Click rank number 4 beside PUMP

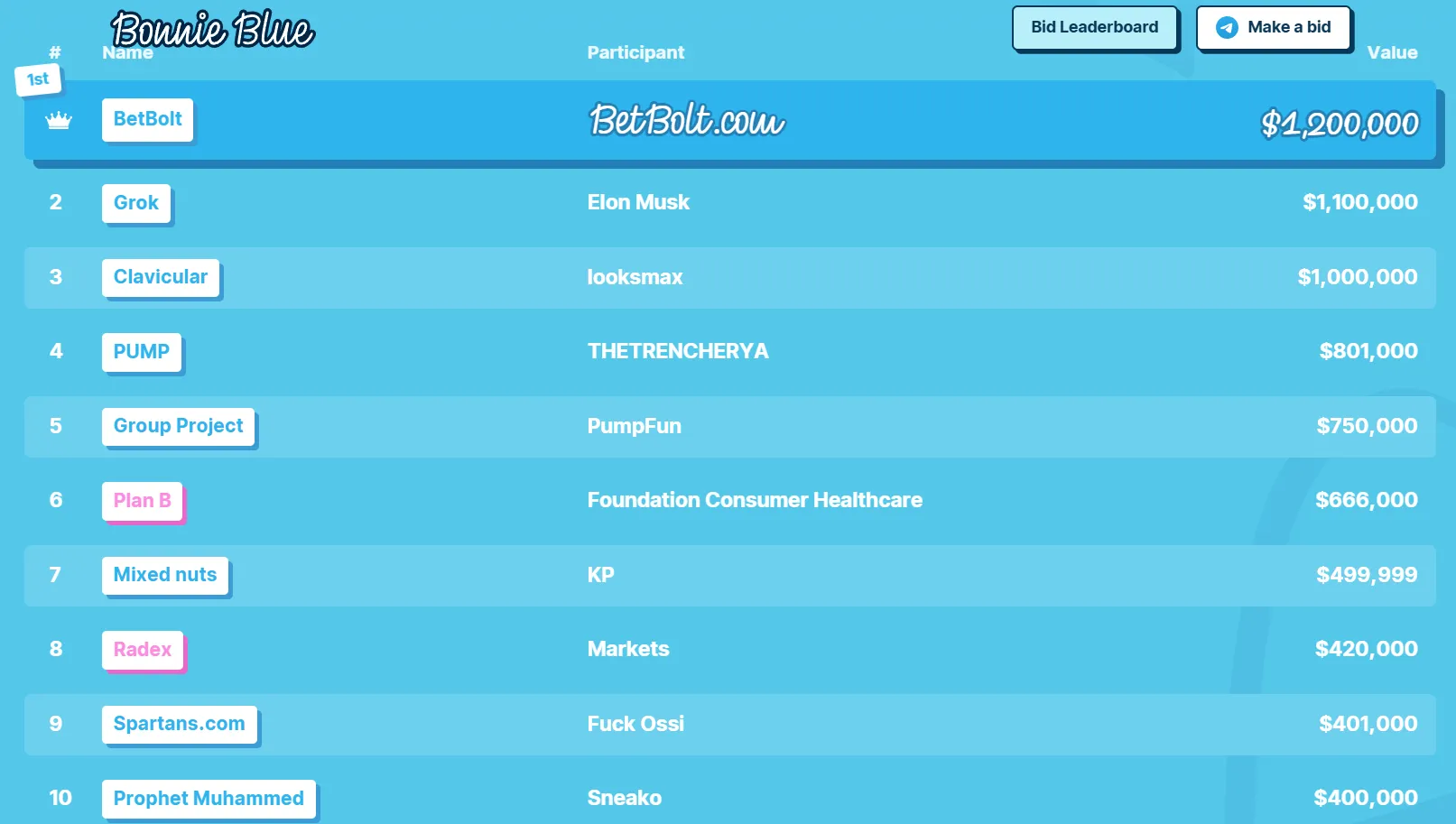coord(56,351)
